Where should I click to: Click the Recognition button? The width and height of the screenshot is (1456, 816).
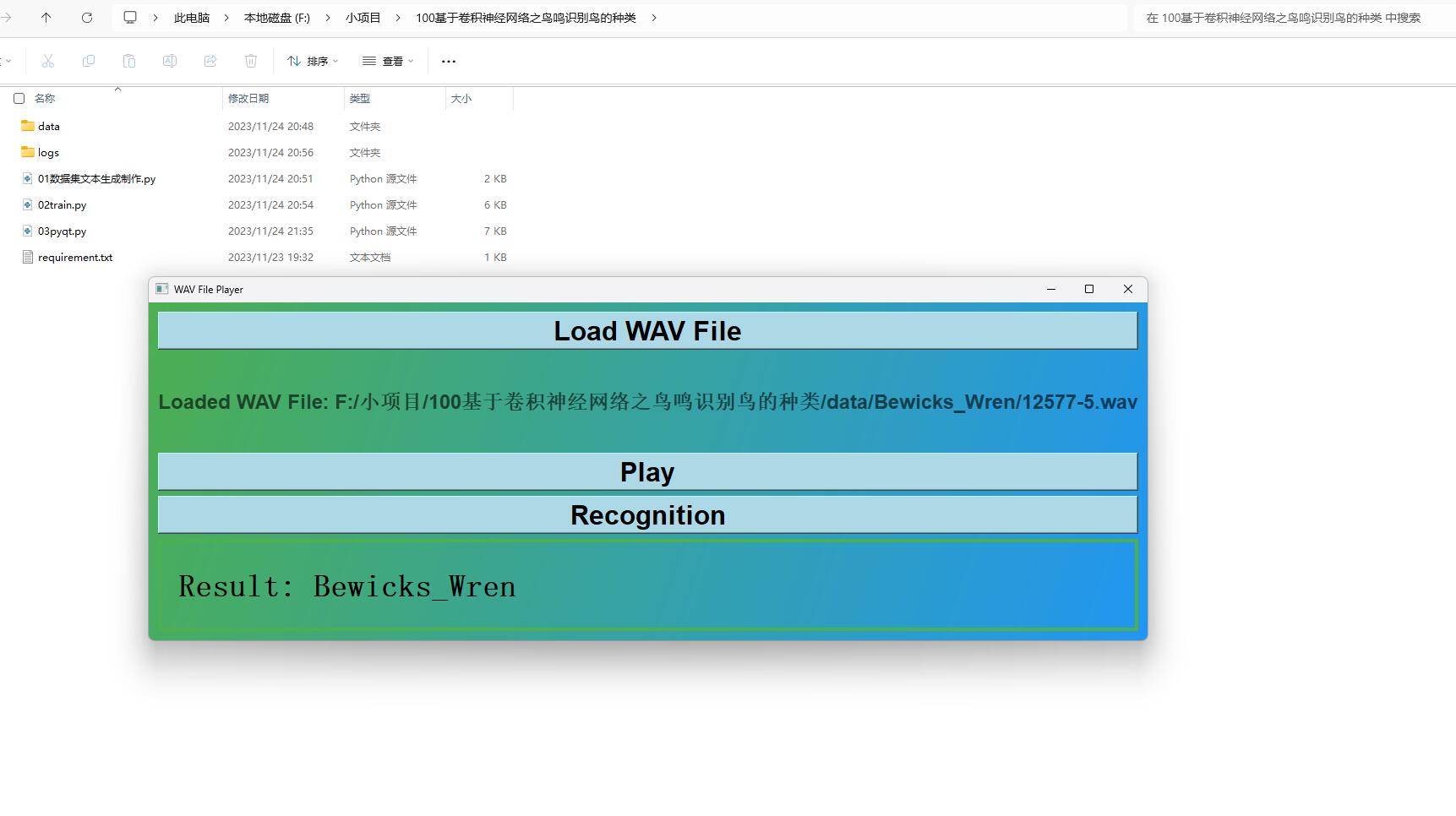[x=647, y=514]
